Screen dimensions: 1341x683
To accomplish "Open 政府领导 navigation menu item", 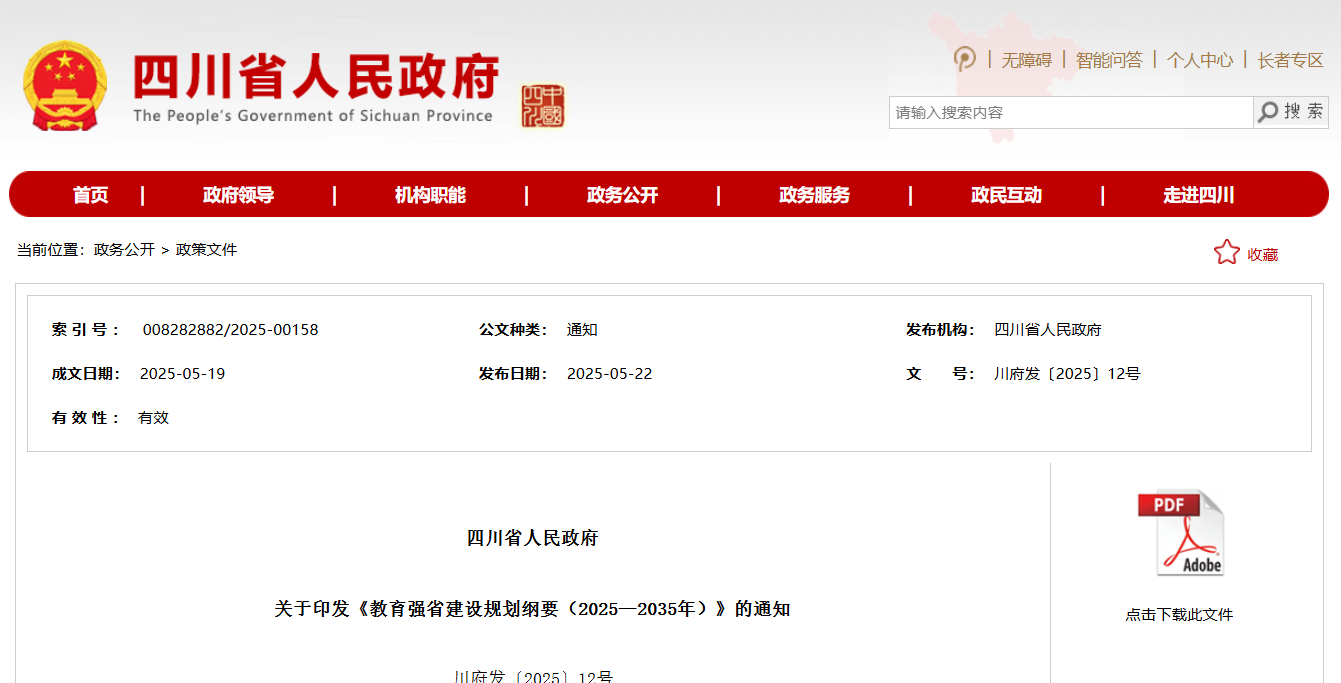I will [238, 195].
